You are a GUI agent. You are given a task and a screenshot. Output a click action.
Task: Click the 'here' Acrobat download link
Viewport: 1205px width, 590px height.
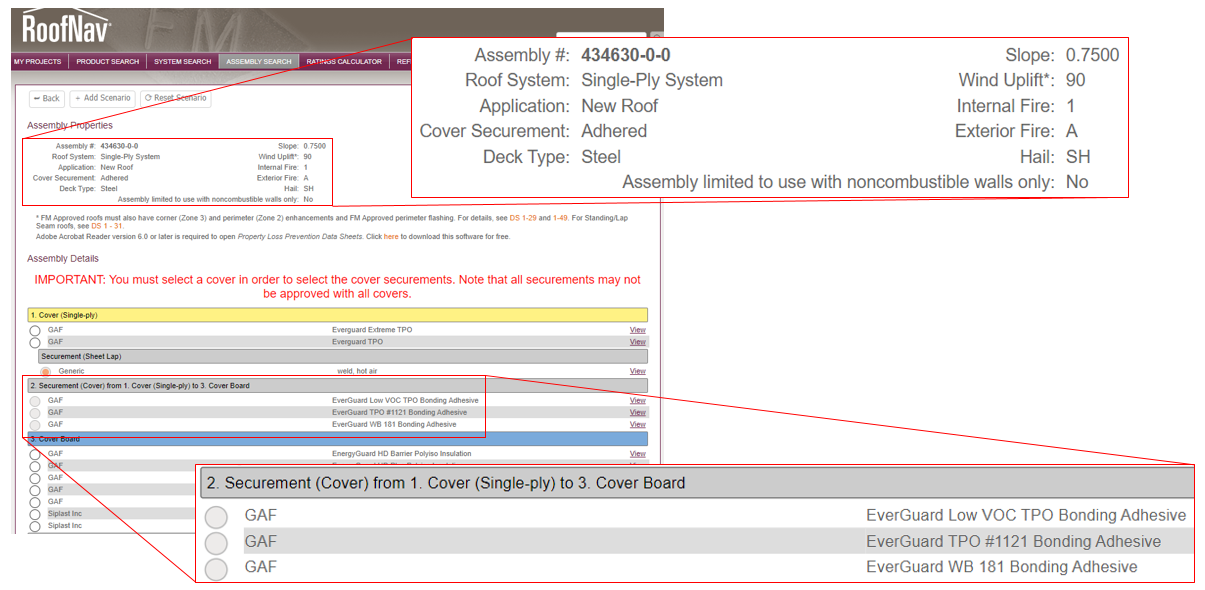(391, 237)
